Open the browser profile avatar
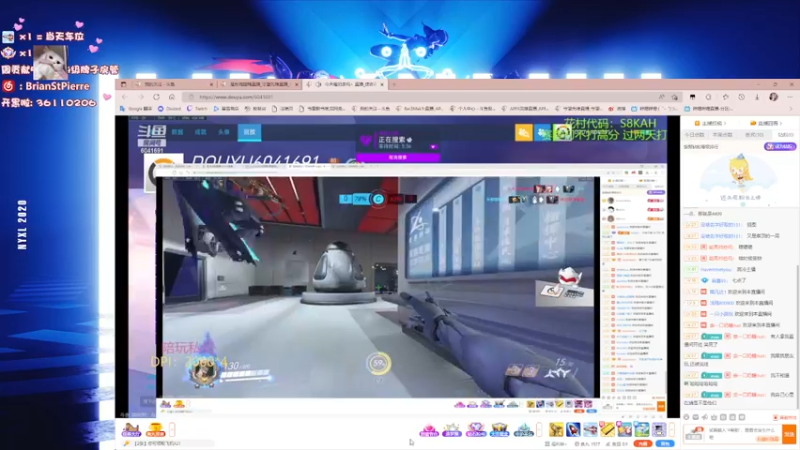 773,97
